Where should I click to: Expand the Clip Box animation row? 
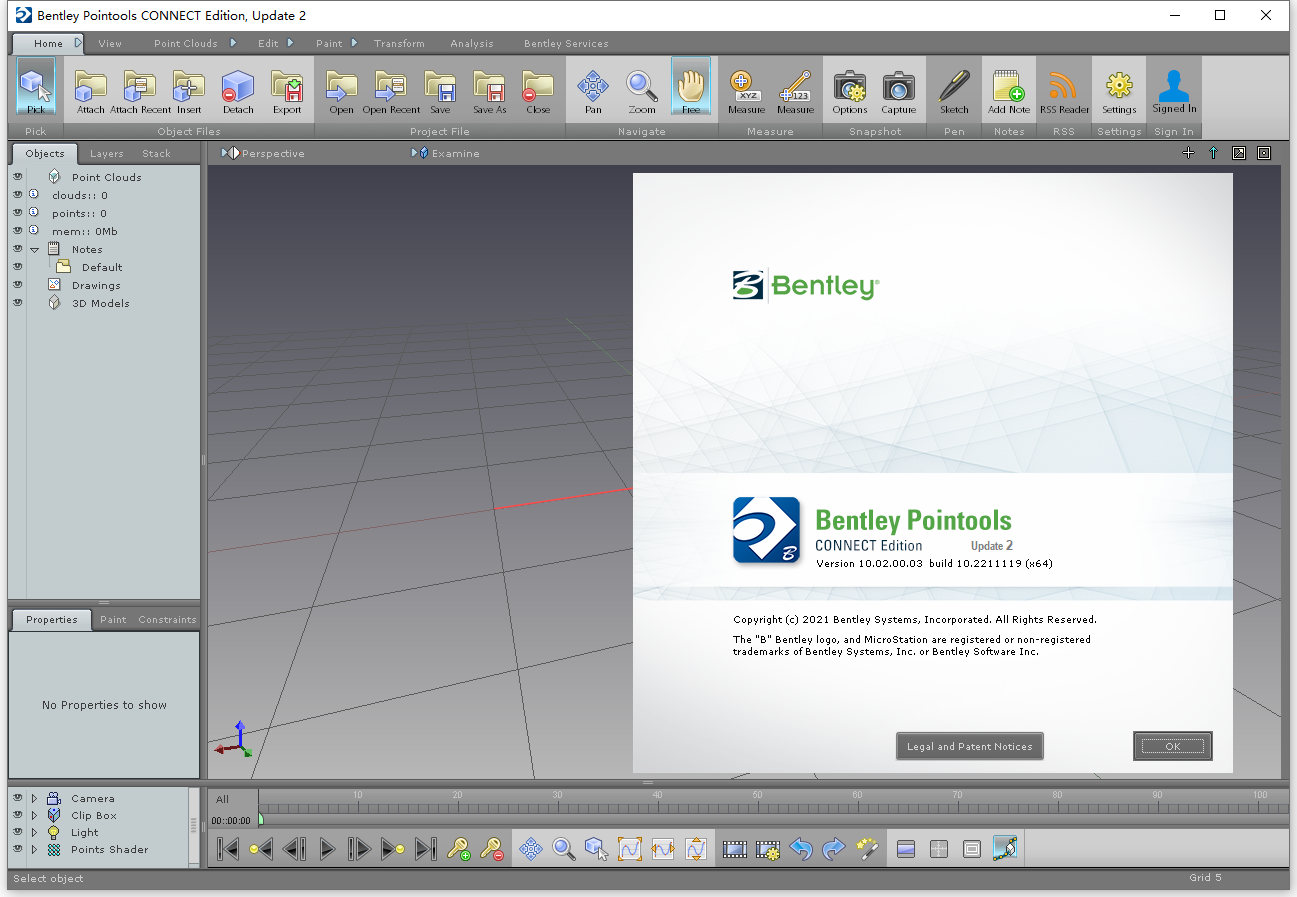[x=34, y=815]
